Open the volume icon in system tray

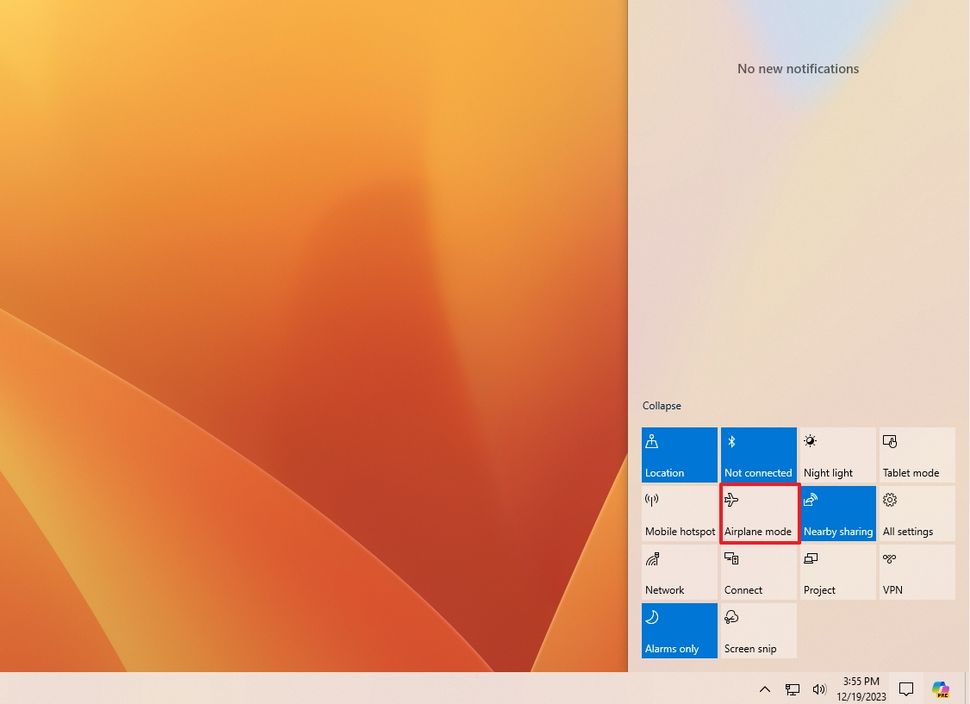(819, 689)
